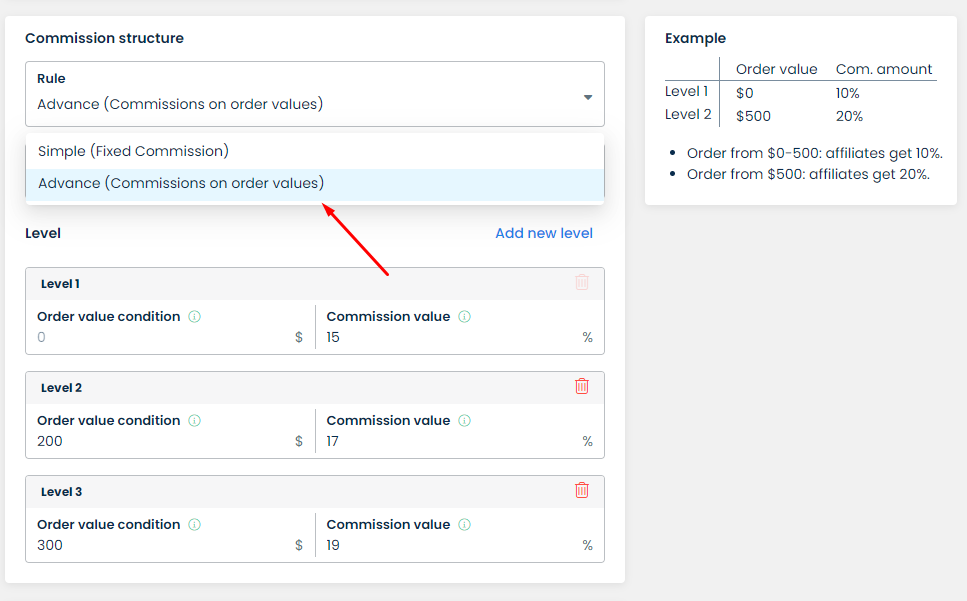Image resolution: width=967 pixels, height=601 pixels.
Task: Info icon beside Level 2 Commission value
Action: 465,421
